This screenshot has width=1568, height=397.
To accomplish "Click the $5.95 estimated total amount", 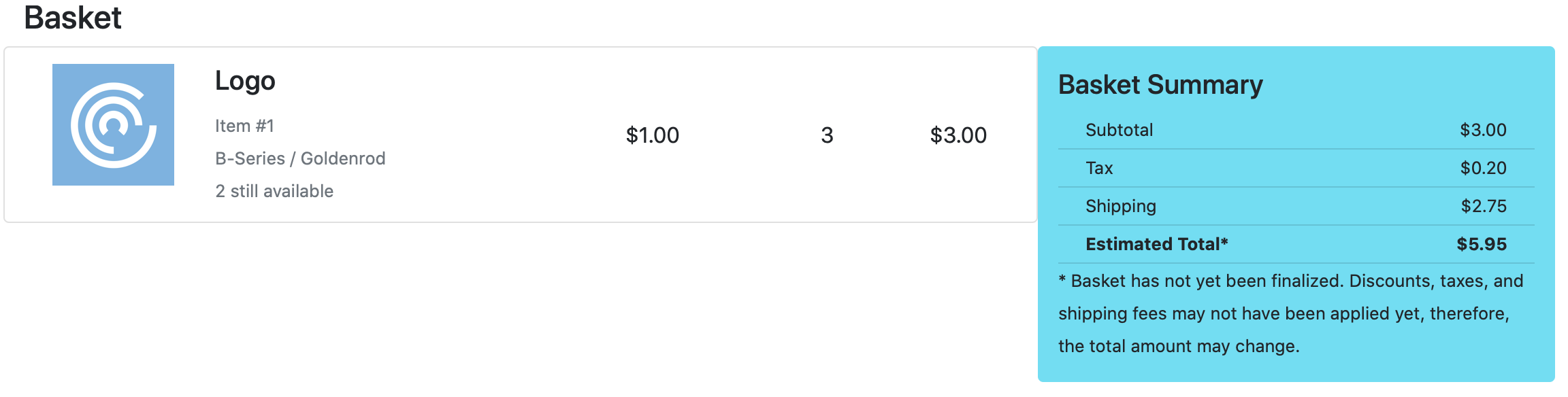I will [1482, 244].
